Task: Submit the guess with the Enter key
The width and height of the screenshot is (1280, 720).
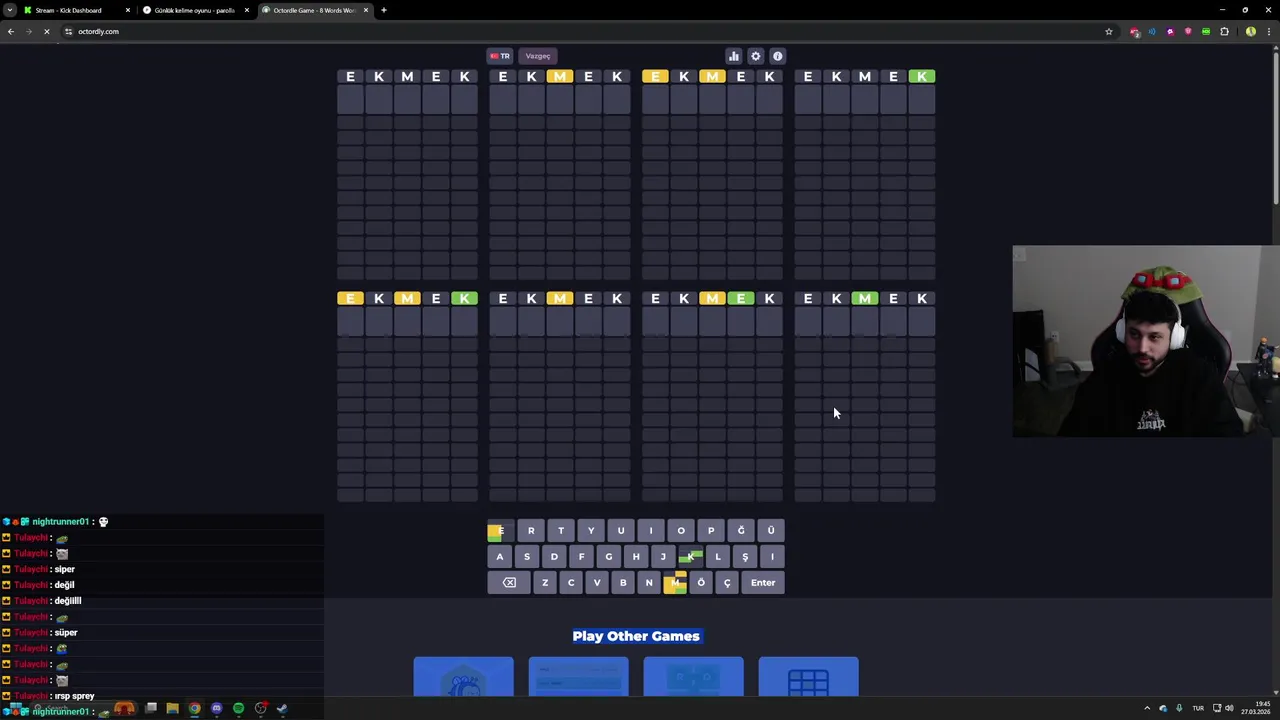Action: click(x=763, y=583)
